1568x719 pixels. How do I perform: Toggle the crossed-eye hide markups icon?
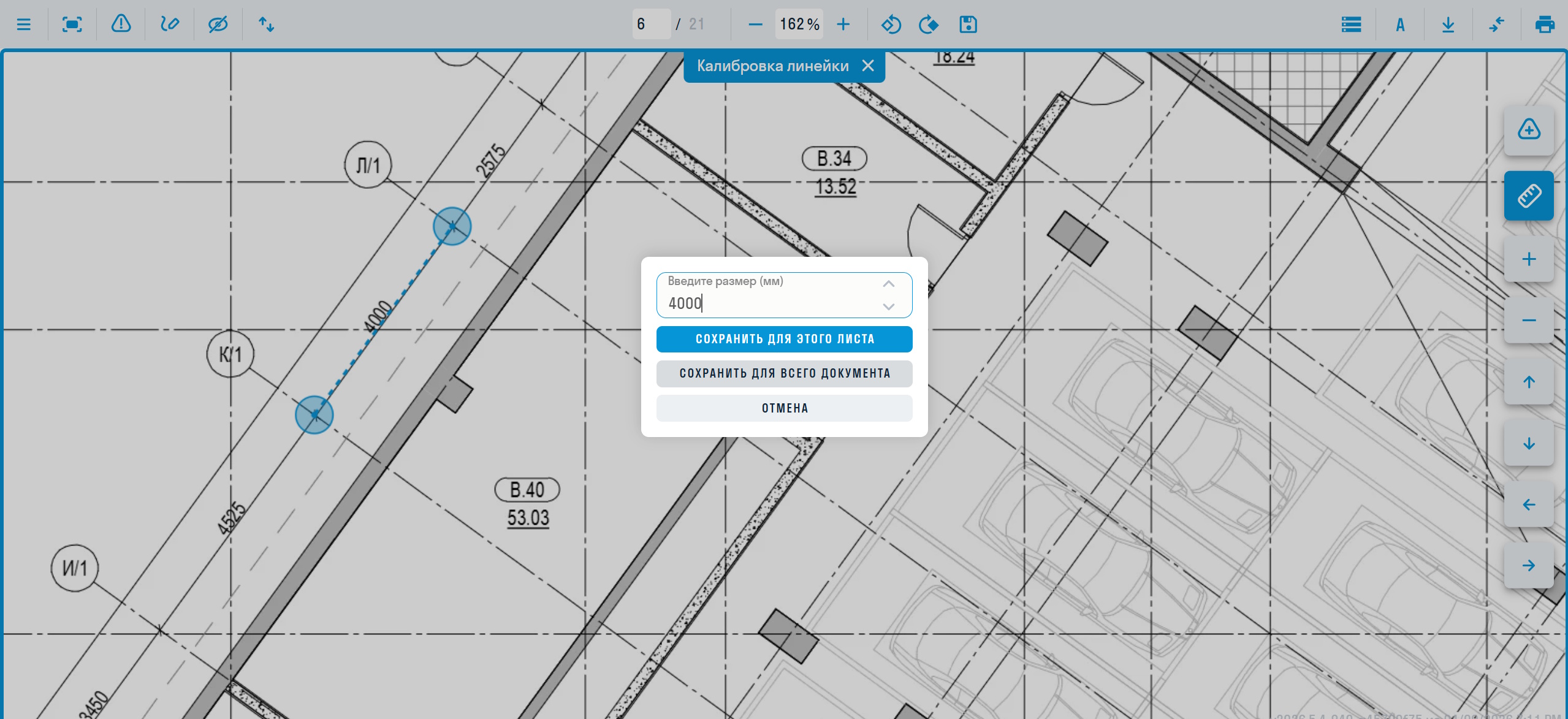pyautogui.click(x=218, y=25)
